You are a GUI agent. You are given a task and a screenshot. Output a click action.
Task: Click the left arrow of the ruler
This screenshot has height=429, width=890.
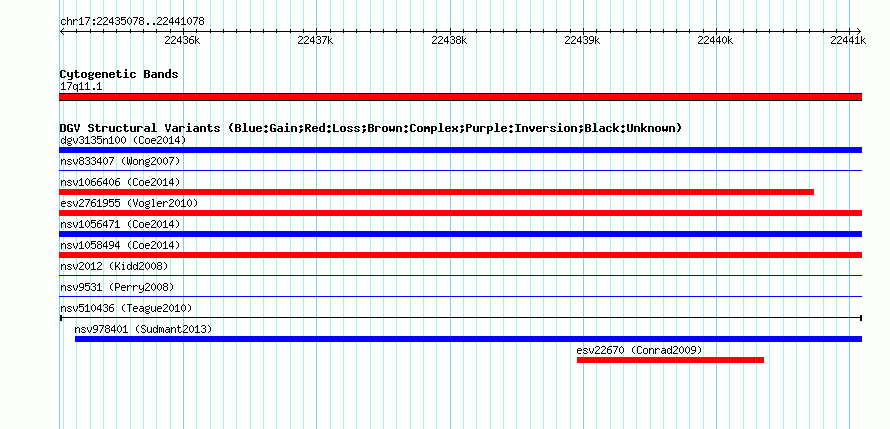point(62,31)
